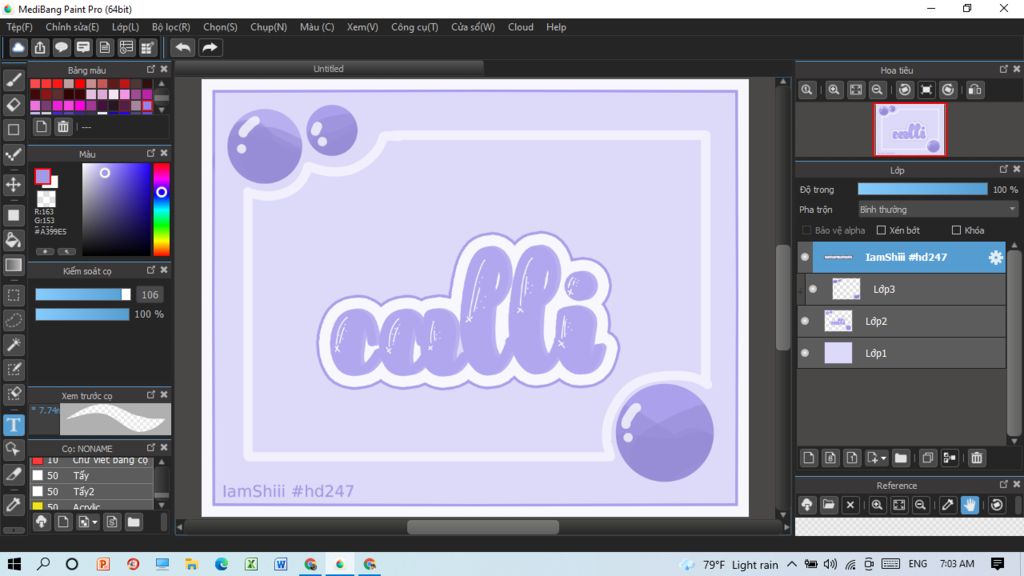Open the add-layer dropdown arrow in the layer panel
This screenshot has height=576, width=1024.
click(884, 458)
